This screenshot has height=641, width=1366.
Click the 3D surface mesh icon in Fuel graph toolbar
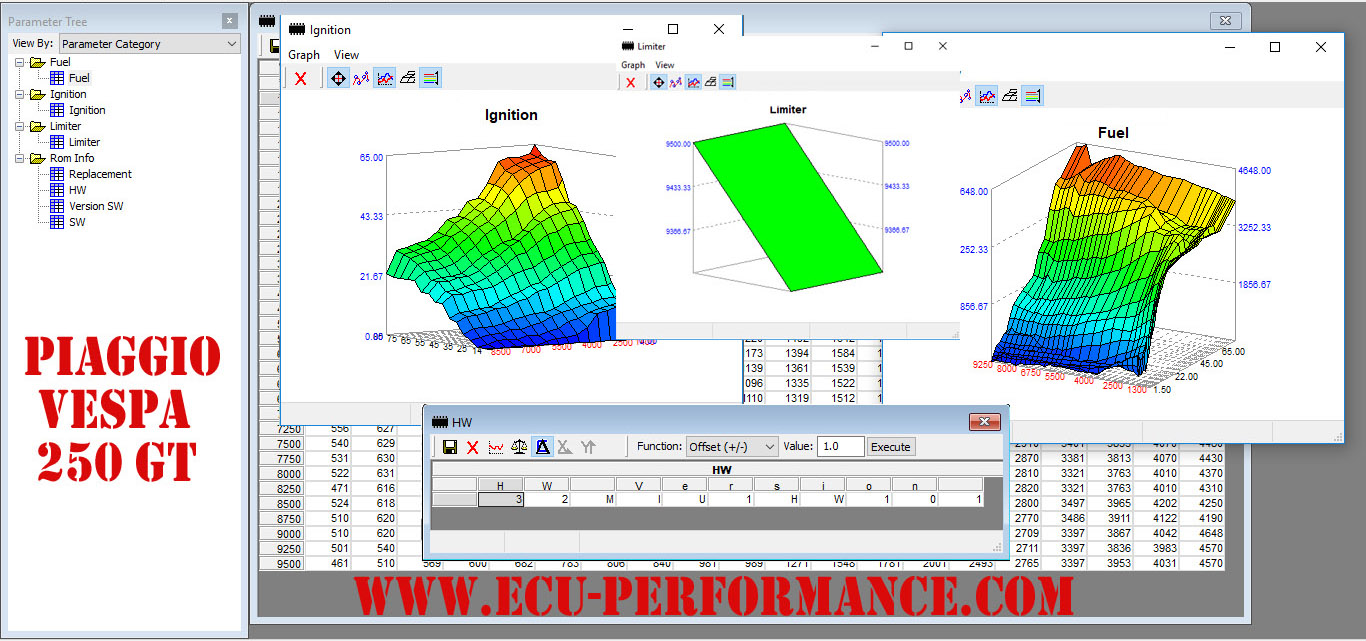point(1010,95)
